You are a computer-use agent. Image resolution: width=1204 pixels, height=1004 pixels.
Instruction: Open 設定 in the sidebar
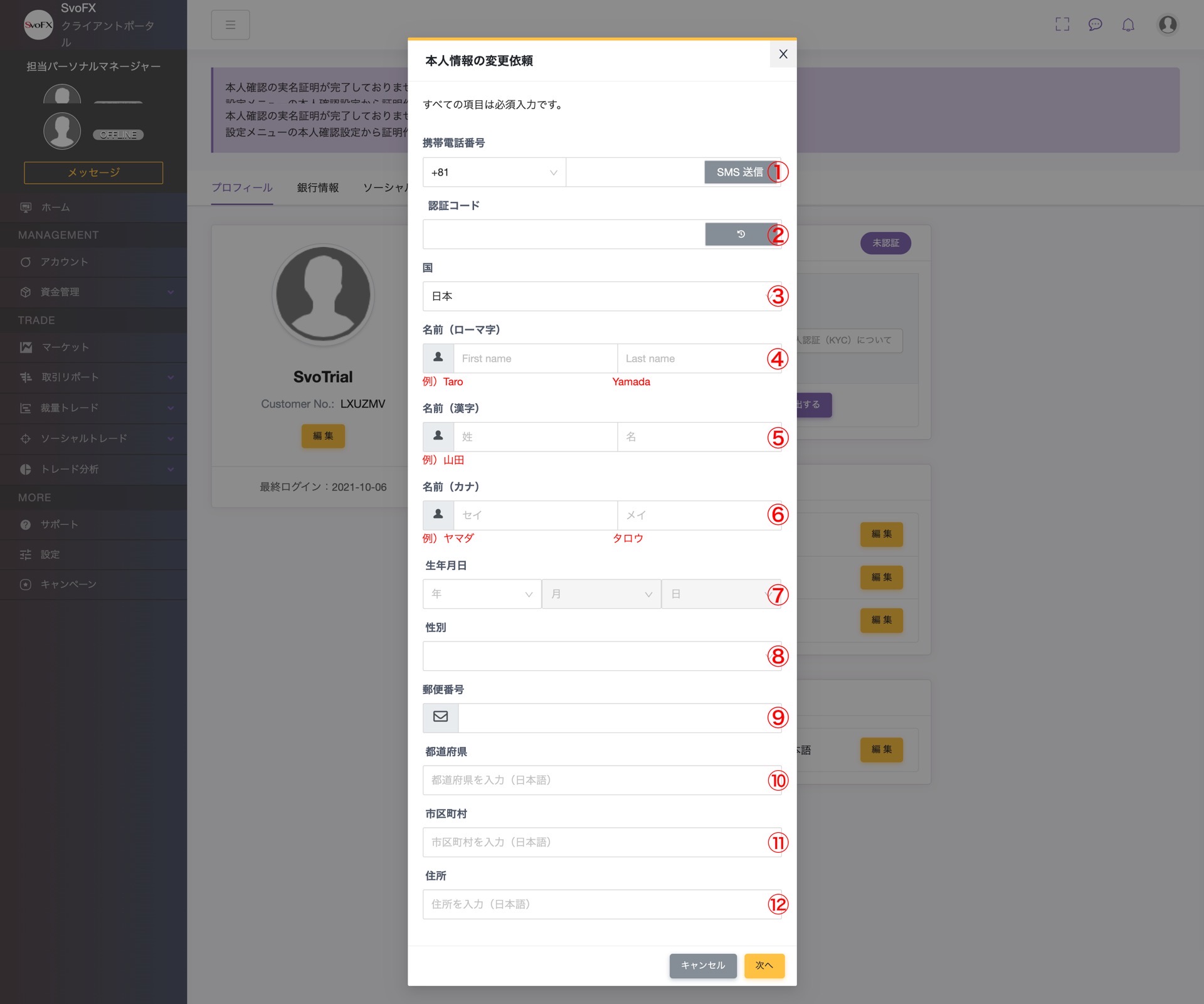tap(93, 555)
